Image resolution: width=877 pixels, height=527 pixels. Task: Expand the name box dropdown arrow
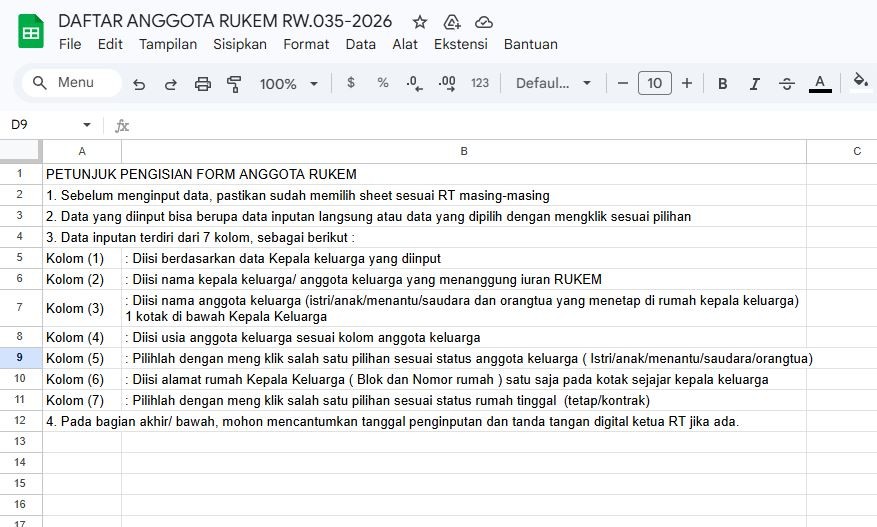click(87, 125)
